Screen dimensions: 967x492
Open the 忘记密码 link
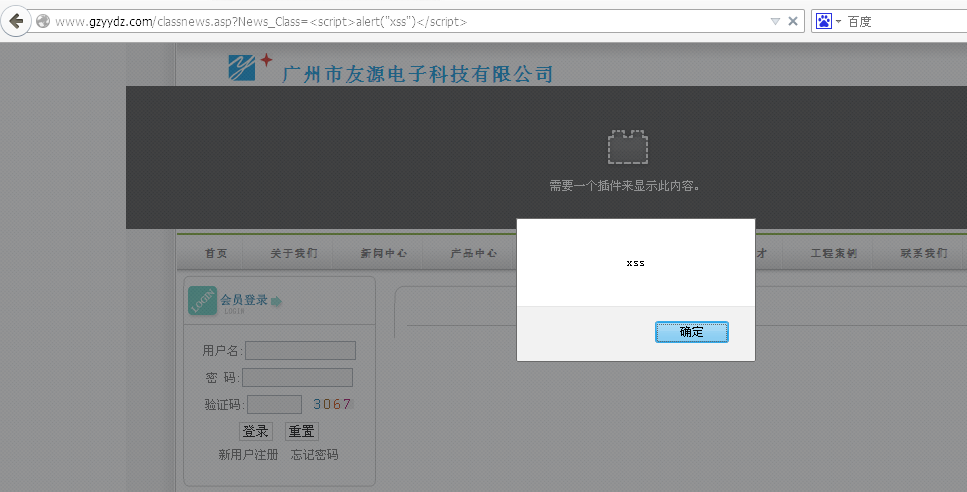pos(315,455)
